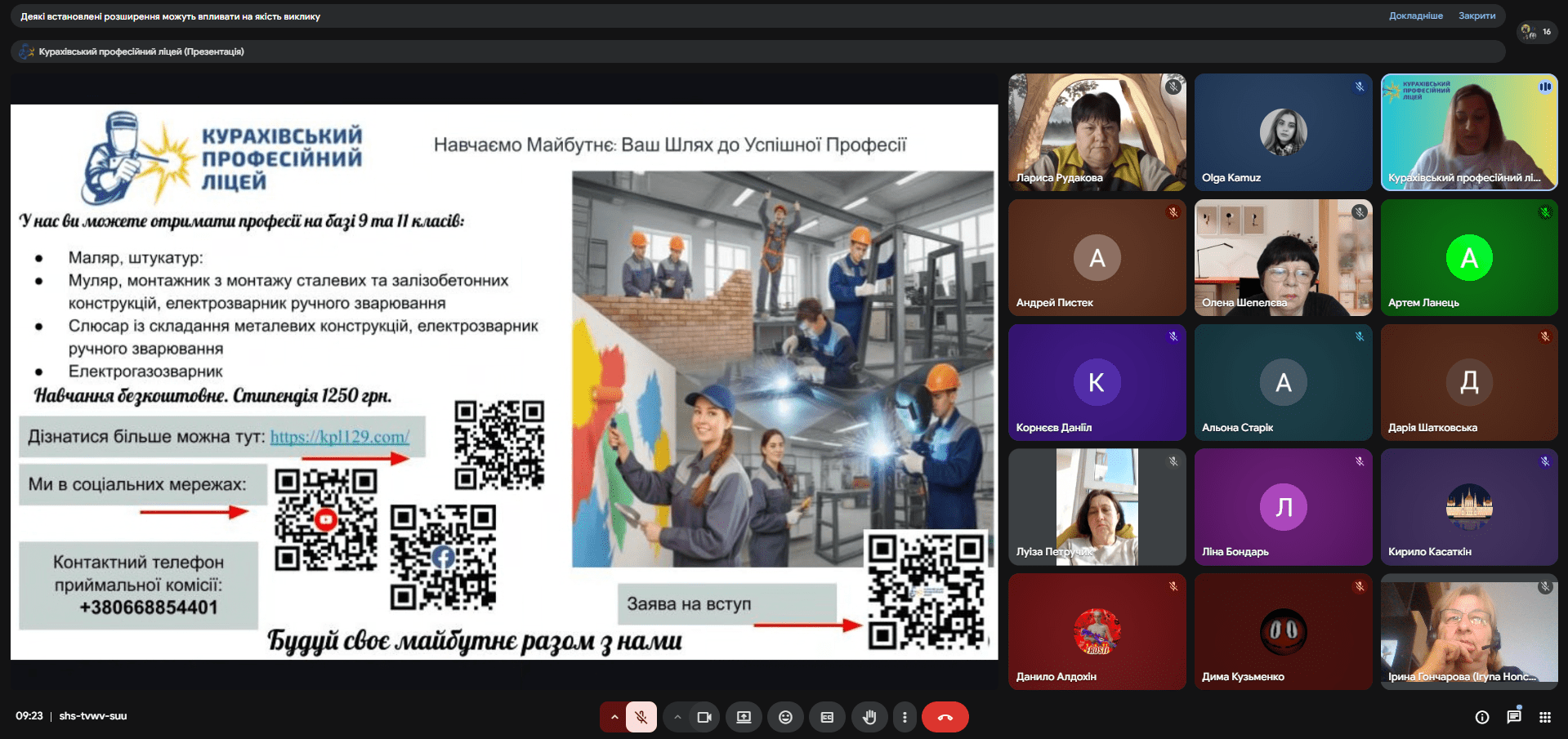Open the emoji reactions panel

pyautogui.click(x=785, y=717)
